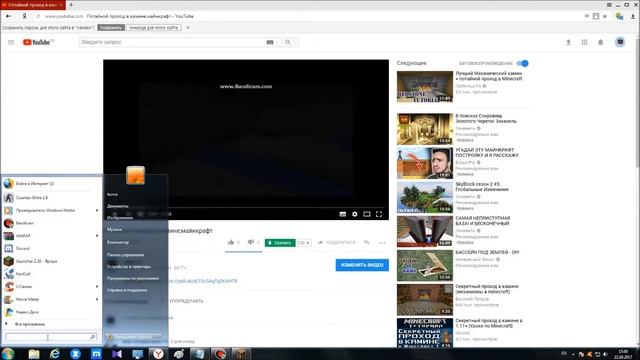640x360 pixels.
Task: Click the Windows Start orb
Action: tap(8, 353)
